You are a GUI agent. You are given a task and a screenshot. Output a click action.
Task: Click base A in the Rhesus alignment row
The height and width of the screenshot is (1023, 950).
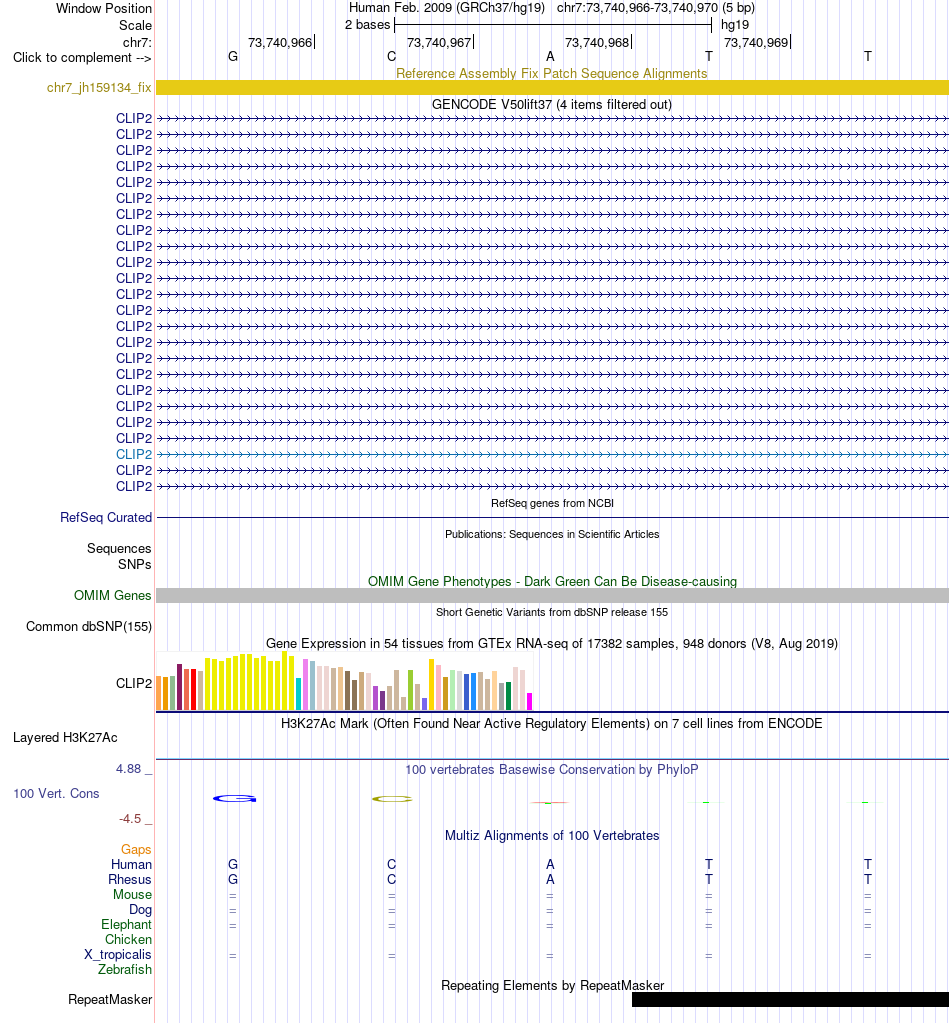(550, 879)
